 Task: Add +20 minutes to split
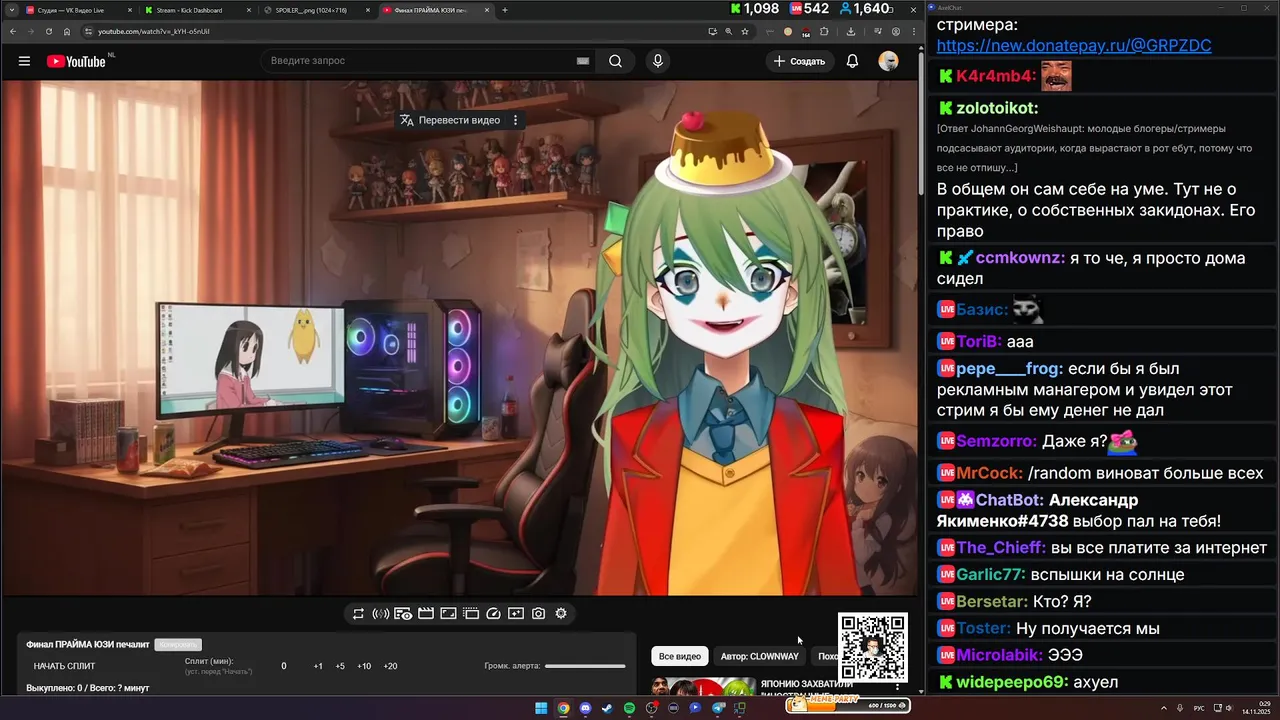point(390,666)
